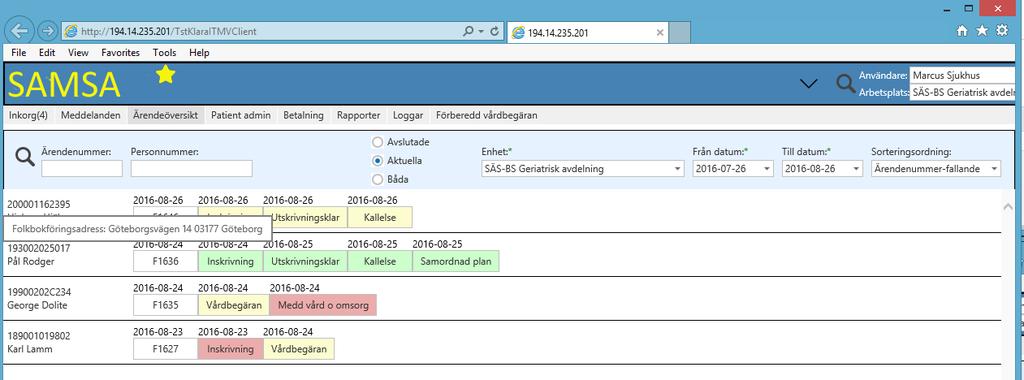Click Inskrivning for Pål Rodger

(x=231, y=261)
